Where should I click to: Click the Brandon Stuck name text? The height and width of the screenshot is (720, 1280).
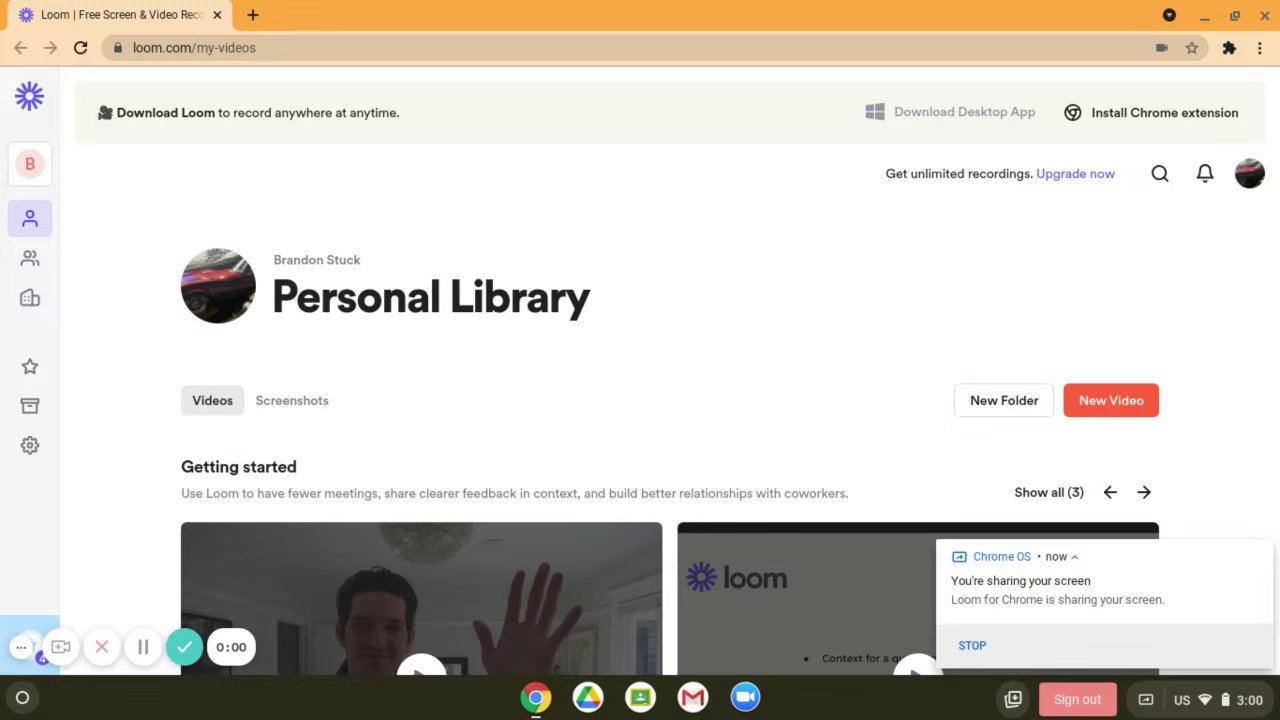click(x=317, y=260)
